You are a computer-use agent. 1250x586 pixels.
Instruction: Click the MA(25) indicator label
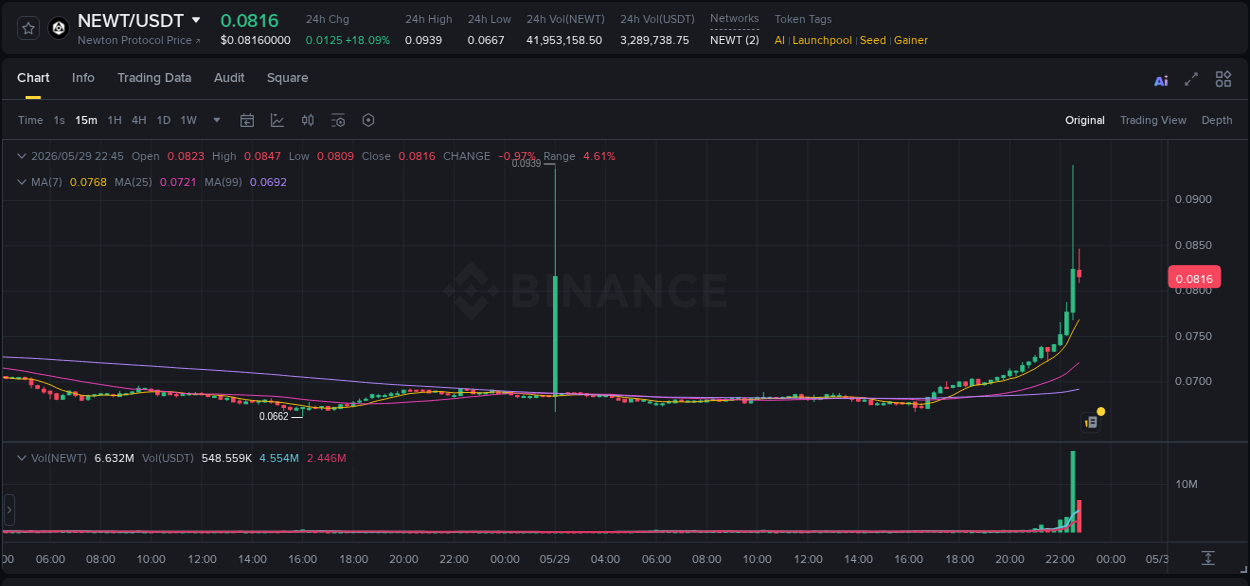[133, 182]
